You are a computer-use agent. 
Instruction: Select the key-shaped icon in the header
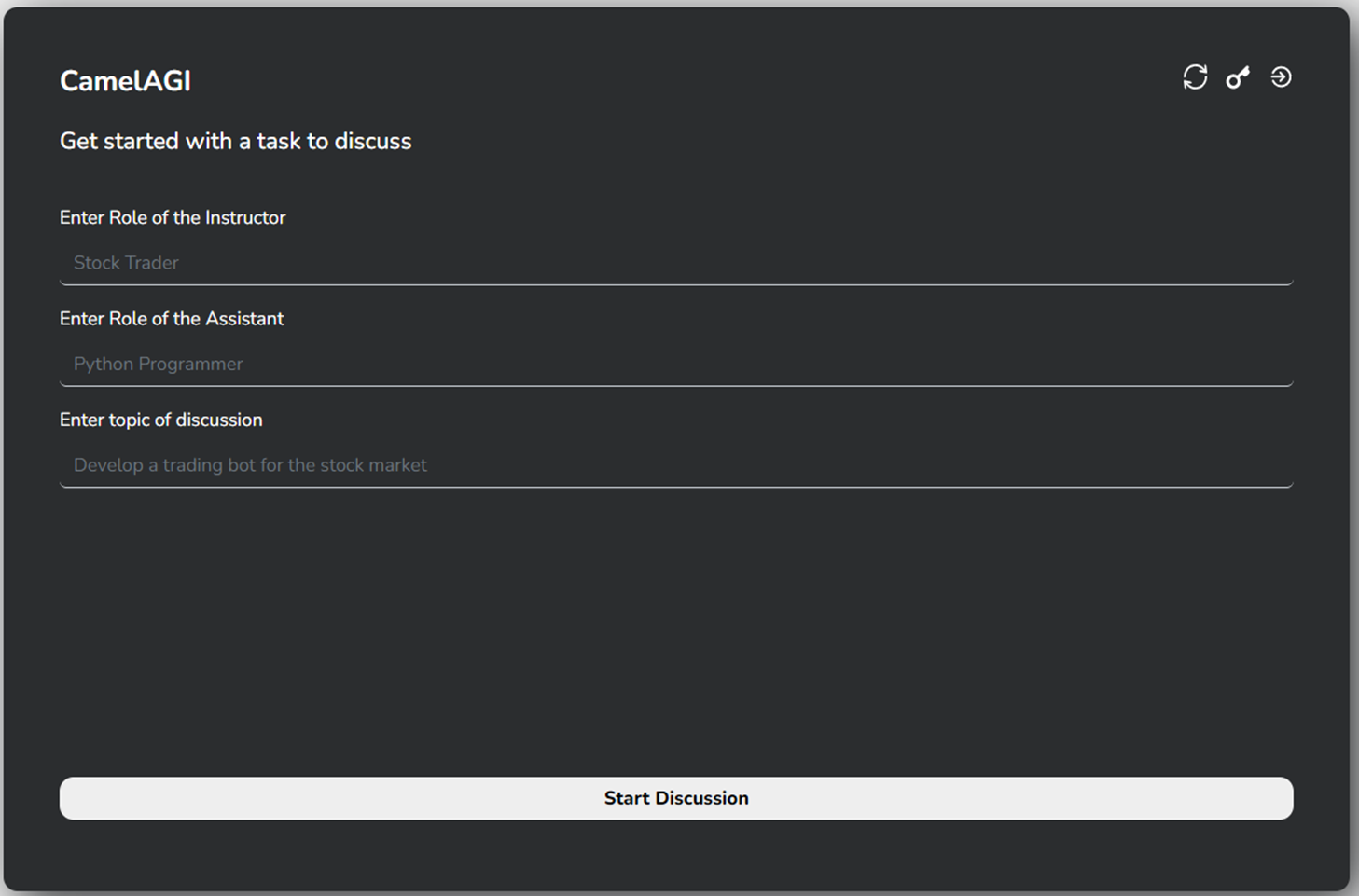pyautogui.click(x=1238, y=77)
